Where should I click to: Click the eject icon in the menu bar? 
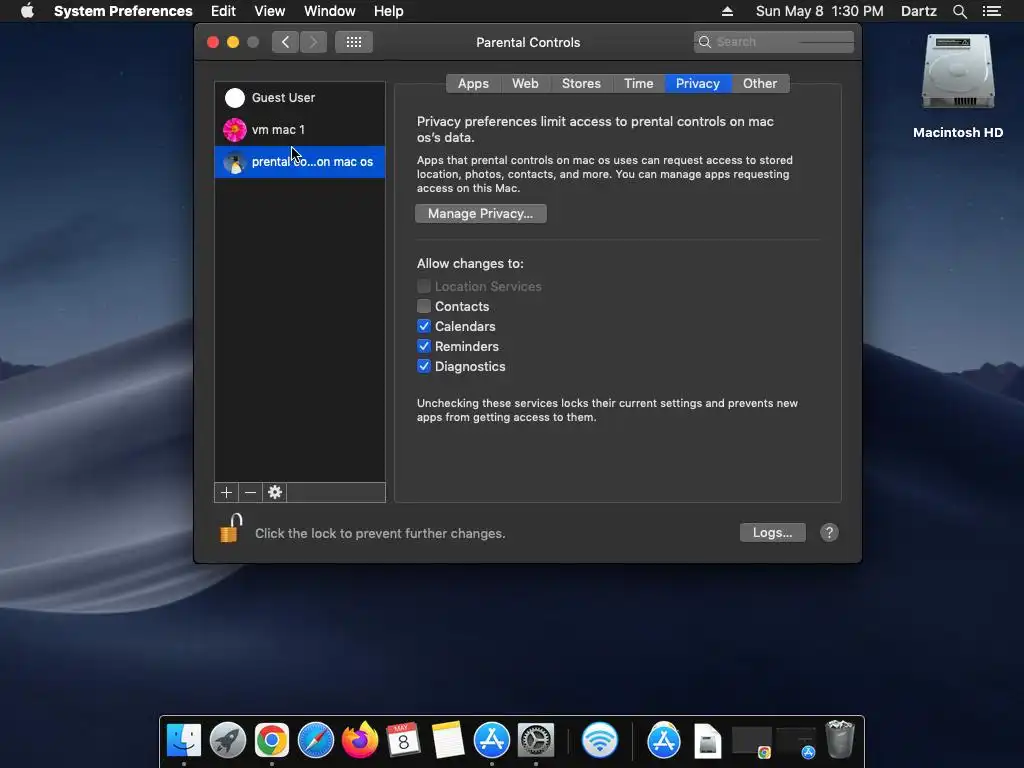pyautogui.click(x=727, y=11)
